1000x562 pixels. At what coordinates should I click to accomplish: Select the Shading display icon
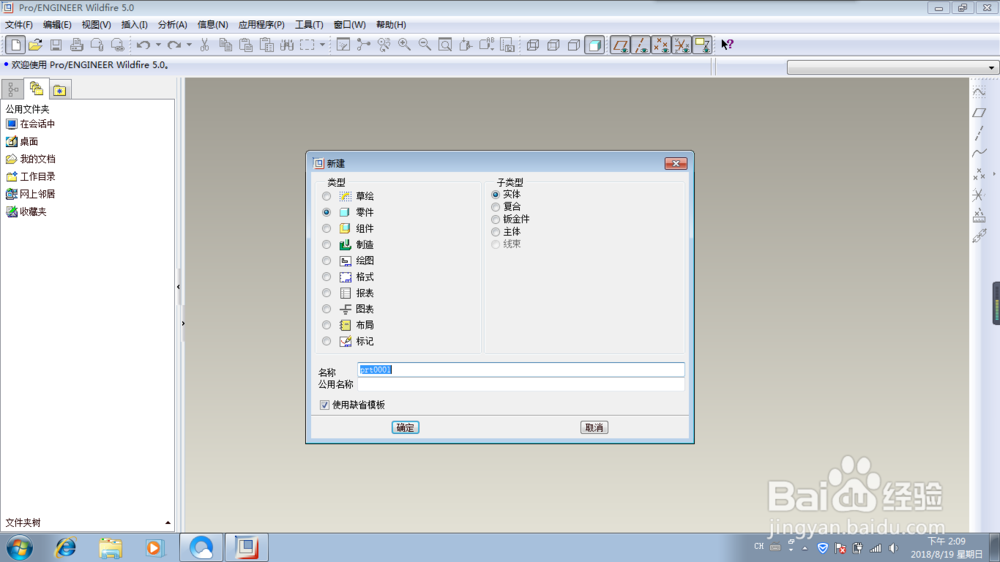[x=594, y=45]
